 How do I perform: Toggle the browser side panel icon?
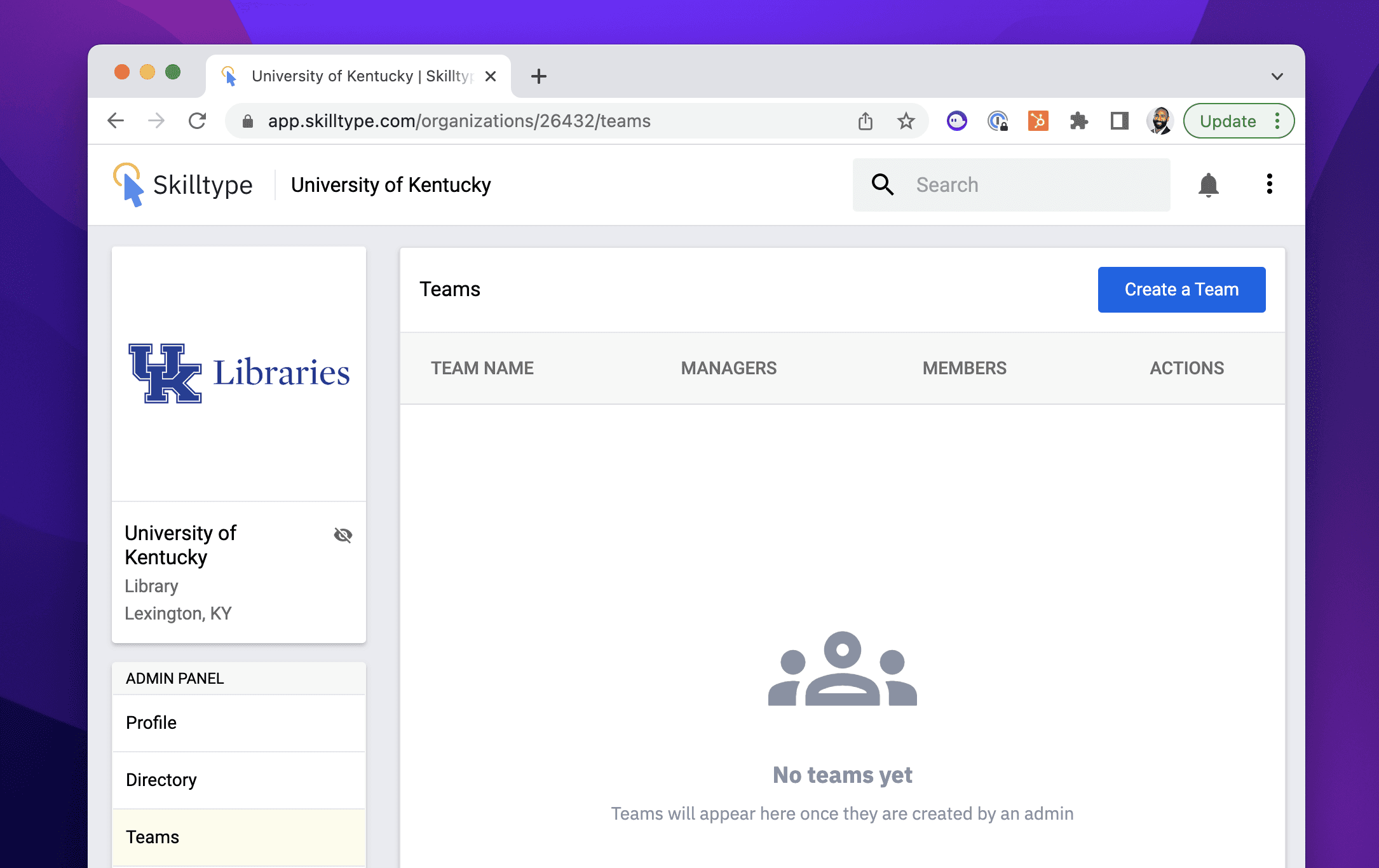coord(1119,121)
